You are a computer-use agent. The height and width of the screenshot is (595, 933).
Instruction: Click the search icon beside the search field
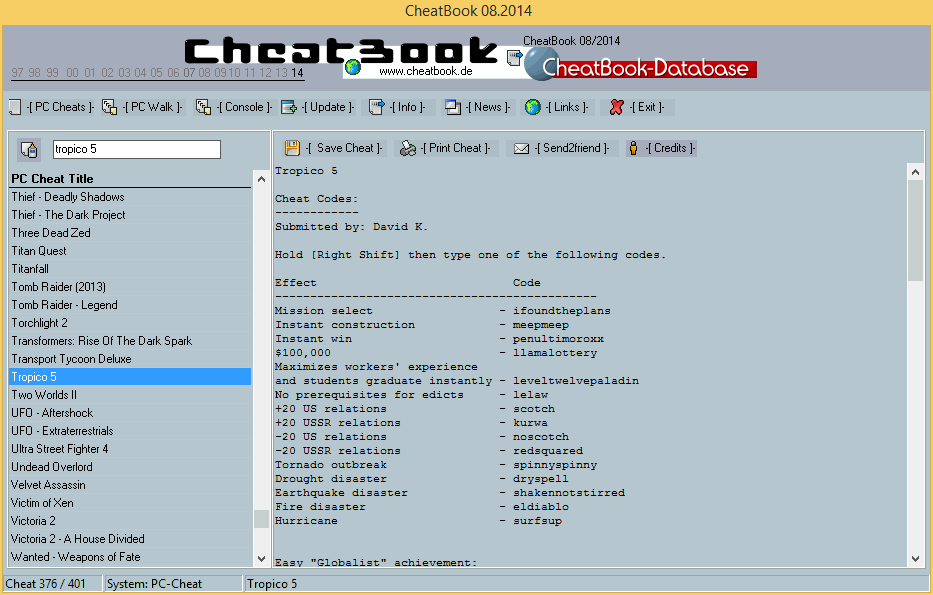[29, 150]
